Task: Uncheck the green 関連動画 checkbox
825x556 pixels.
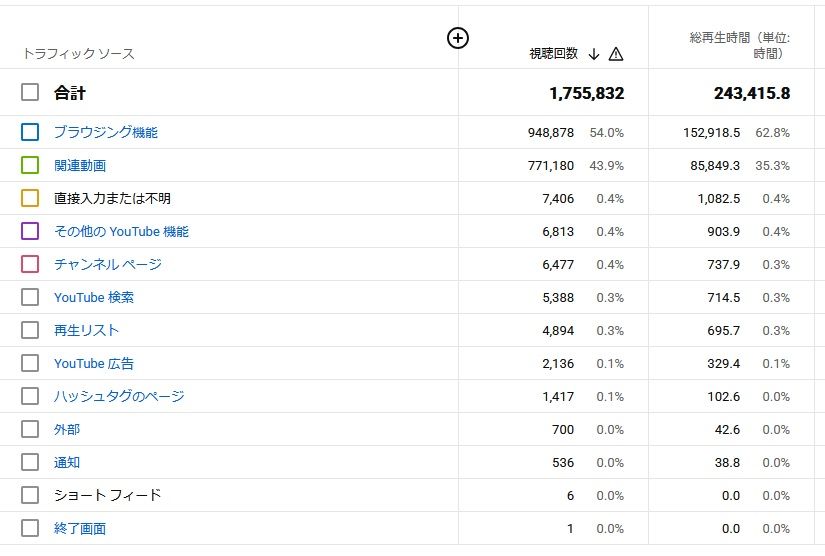Action: tap(30, 165)
